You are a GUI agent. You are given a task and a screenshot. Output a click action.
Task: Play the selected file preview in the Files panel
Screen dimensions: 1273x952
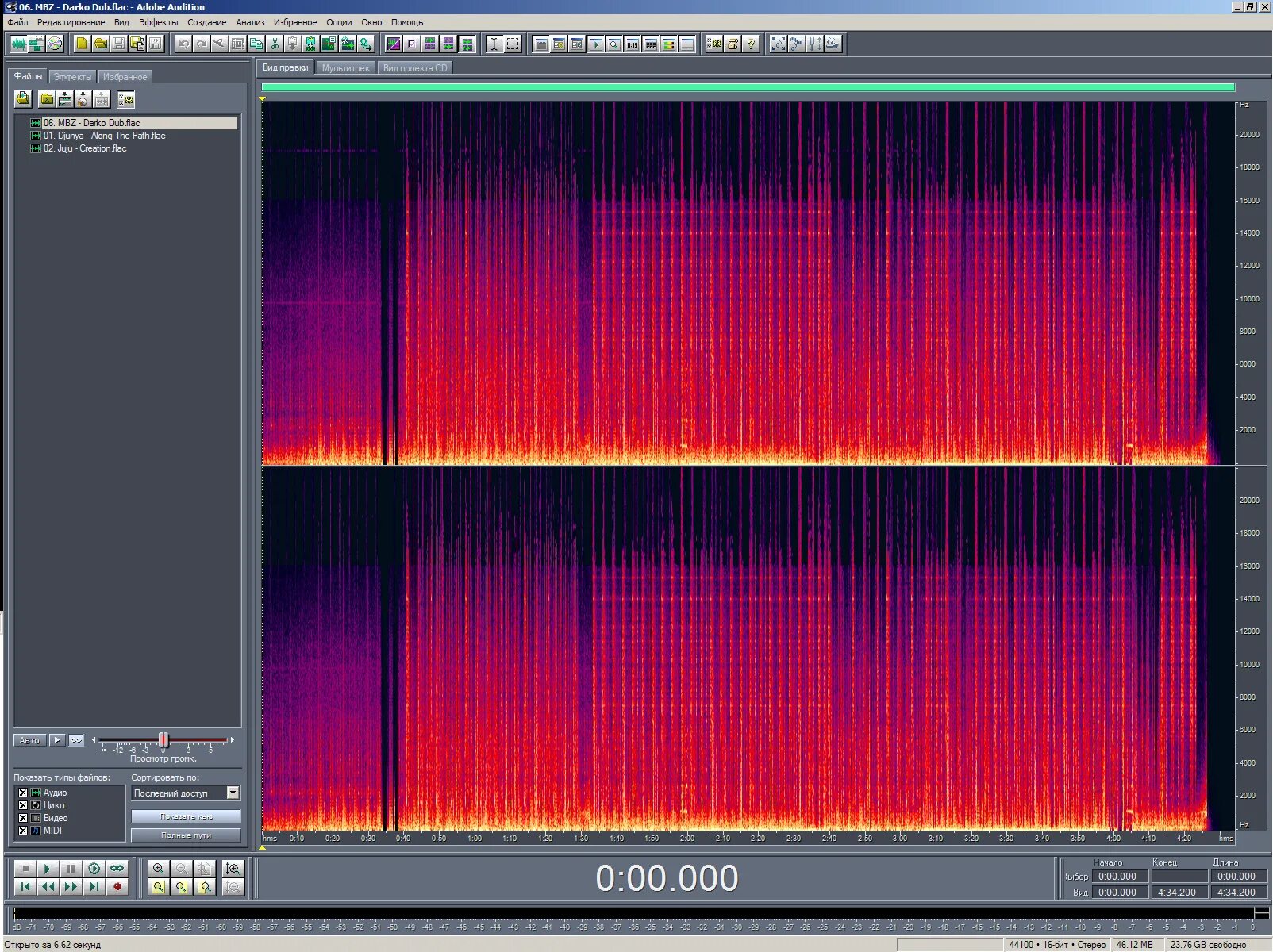57,740
